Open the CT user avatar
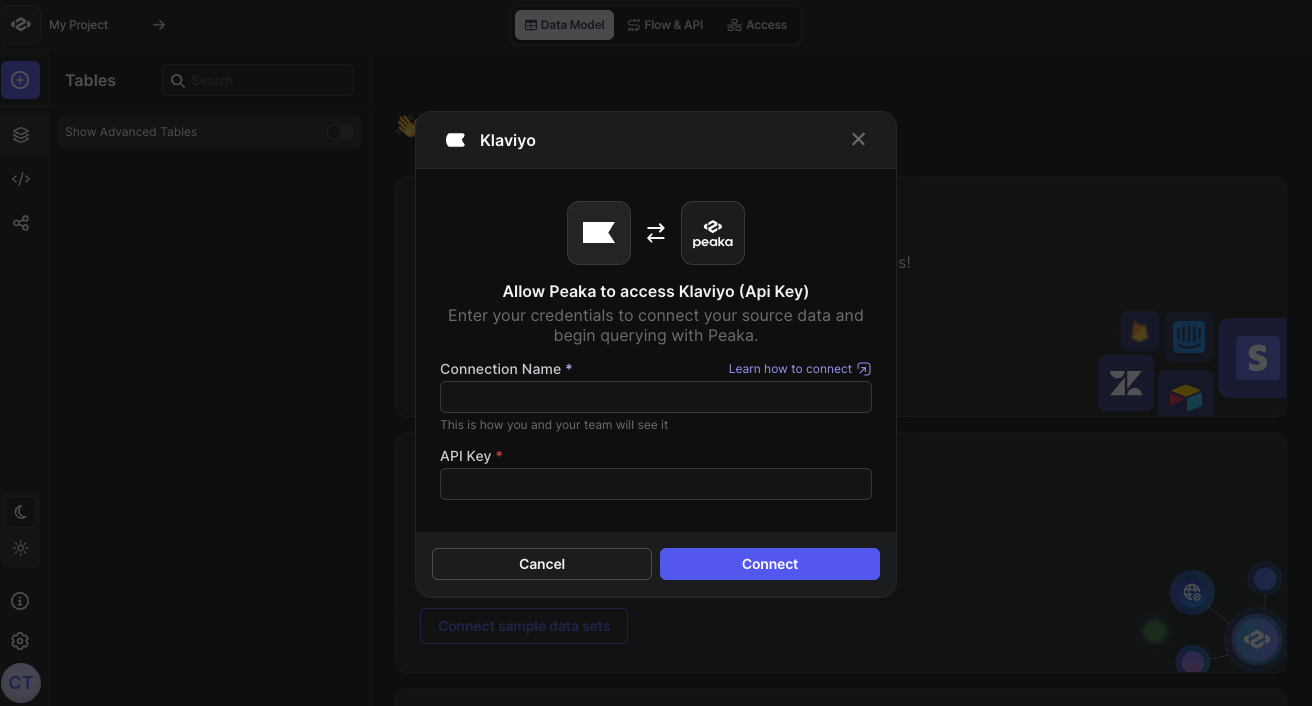 pos(21,683)
